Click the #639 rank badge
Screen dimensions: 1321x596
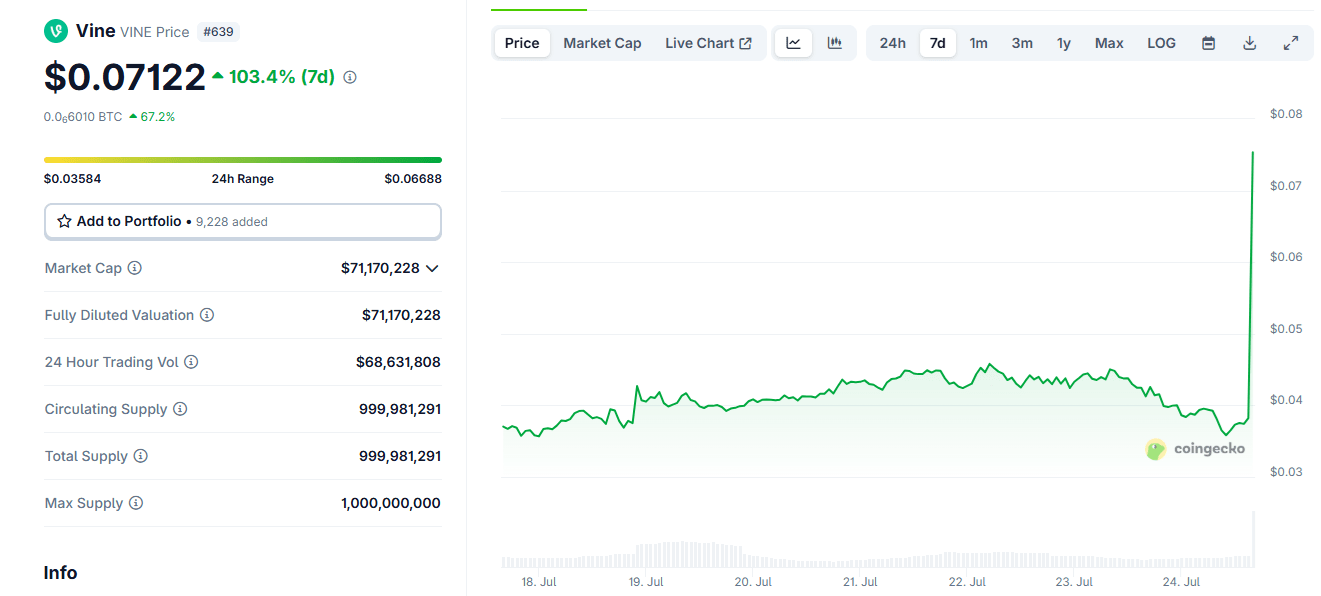(x=218, y=32)
